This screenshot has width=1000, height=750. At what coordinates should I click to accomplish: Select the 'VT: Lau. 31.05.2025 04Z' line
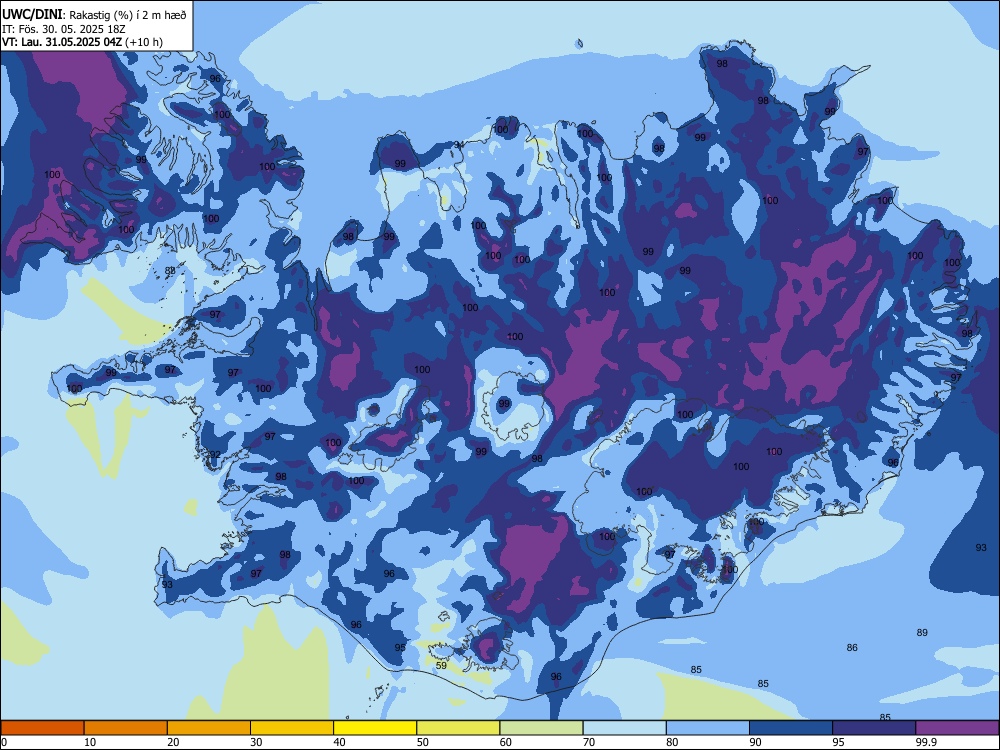coord(62,42)
